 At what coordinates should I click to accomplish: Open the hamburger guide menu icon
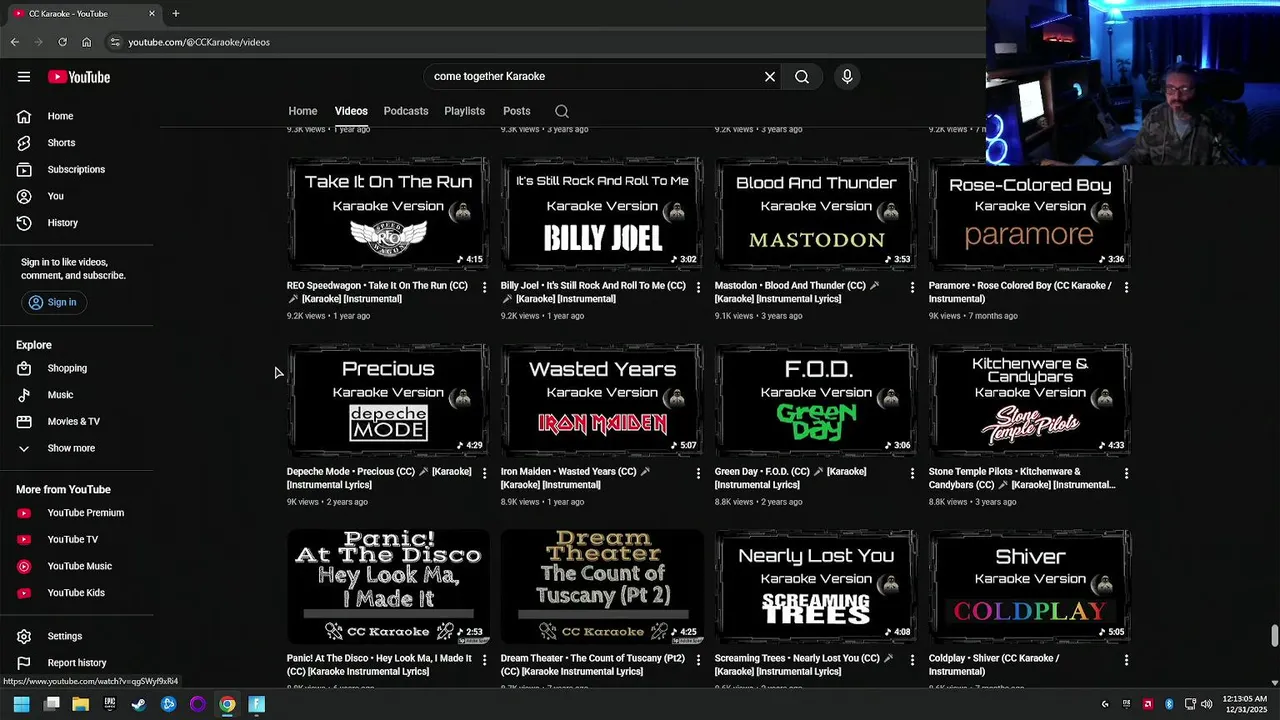(x=24, y=77)
